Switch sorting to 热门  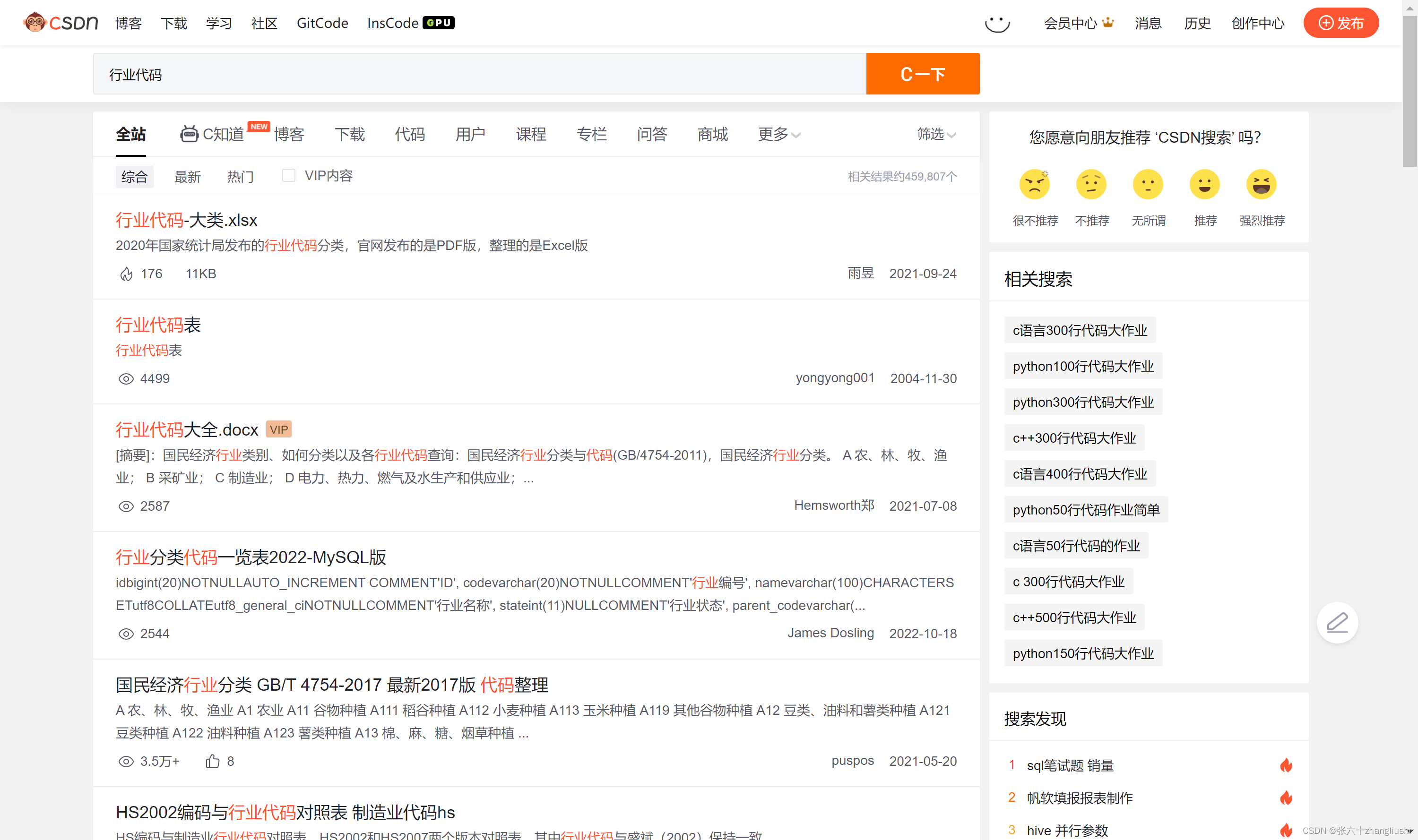coord(240,177)
